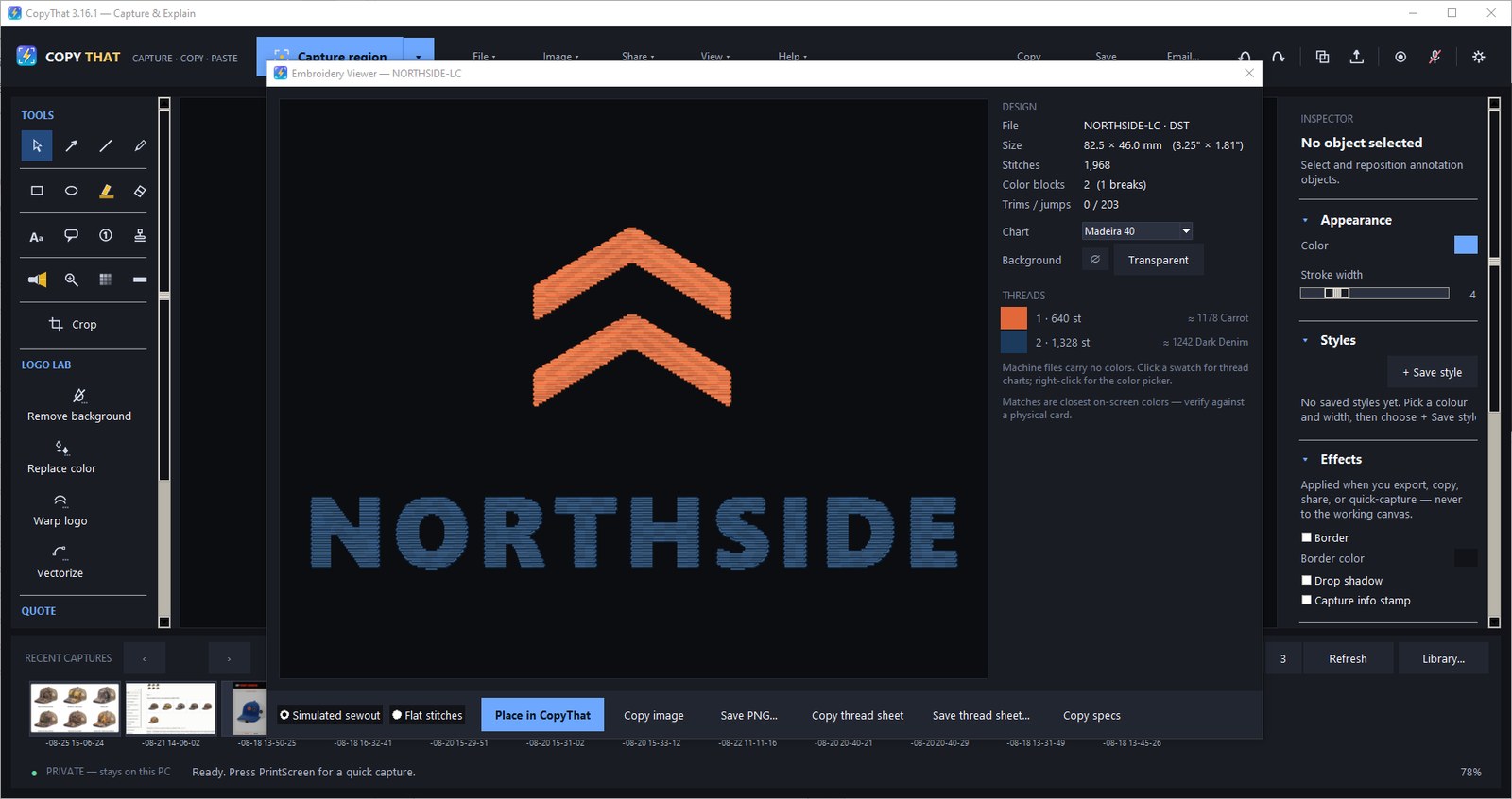Click the Copy specs button
Image resolution: width=1512 pixels, height=799 pixels.
pos(1091,715)
